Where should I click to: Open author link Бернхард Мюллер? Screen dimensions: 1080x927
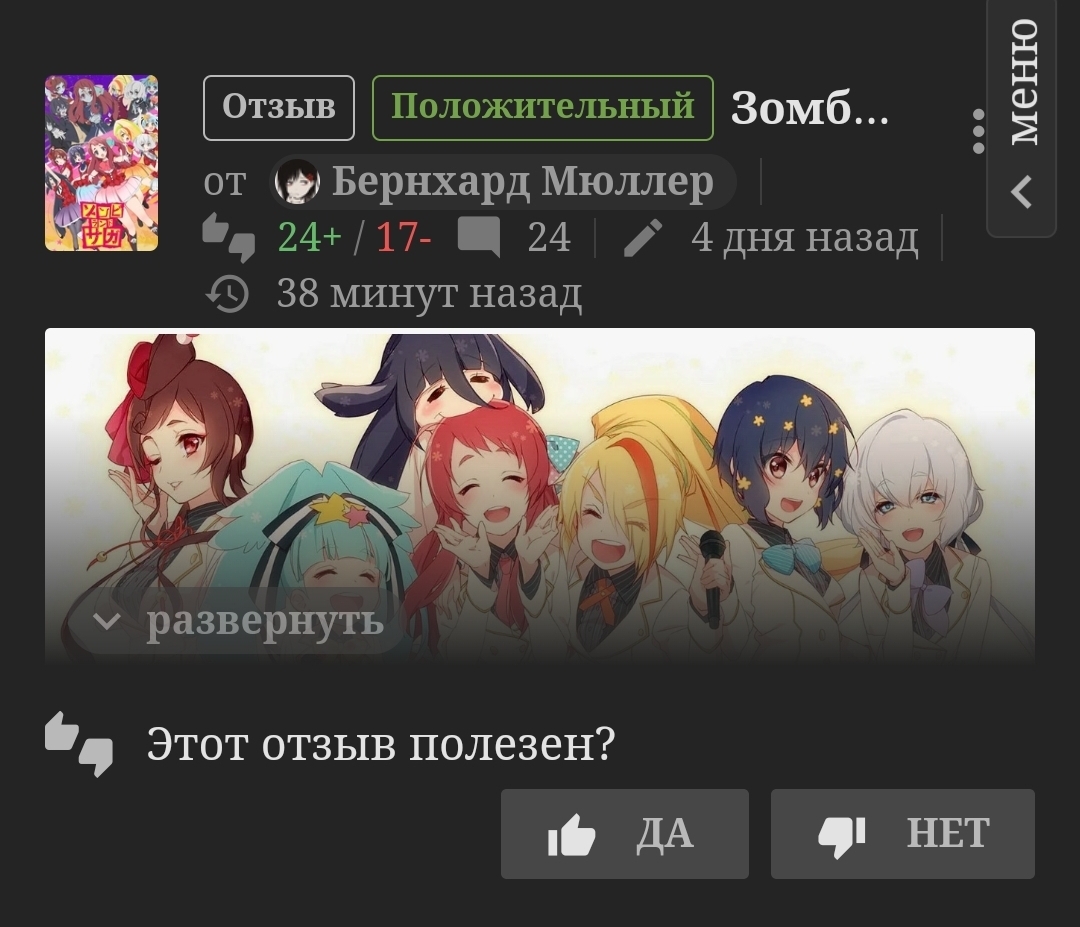tap(522, 182)
